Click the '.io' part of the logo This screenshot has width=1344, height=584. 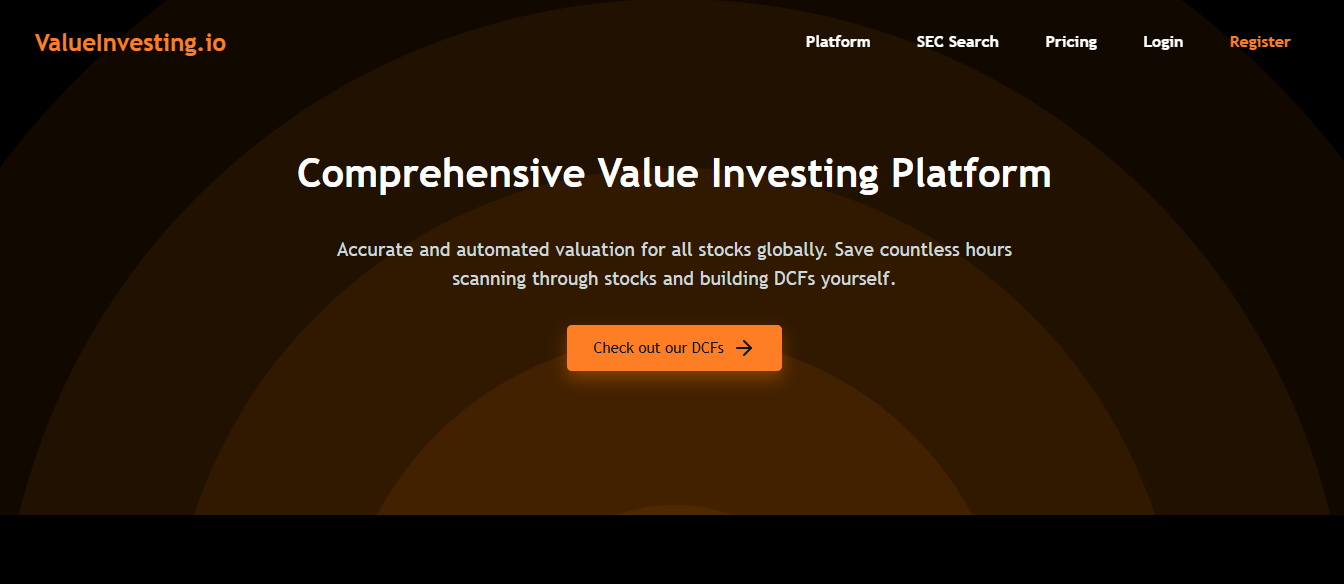point(212,43)
